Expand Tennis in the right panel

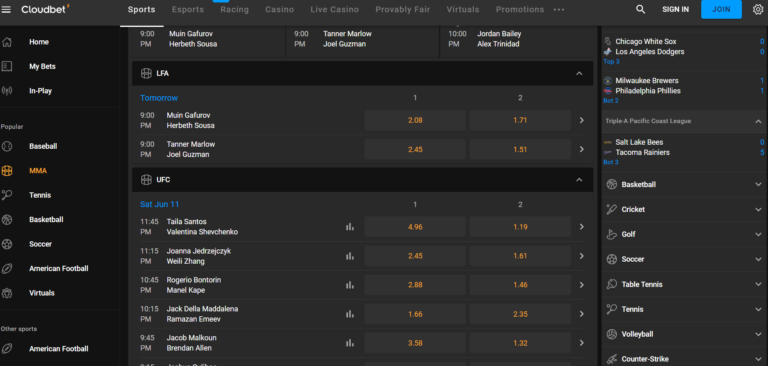[x=758, y=309]
